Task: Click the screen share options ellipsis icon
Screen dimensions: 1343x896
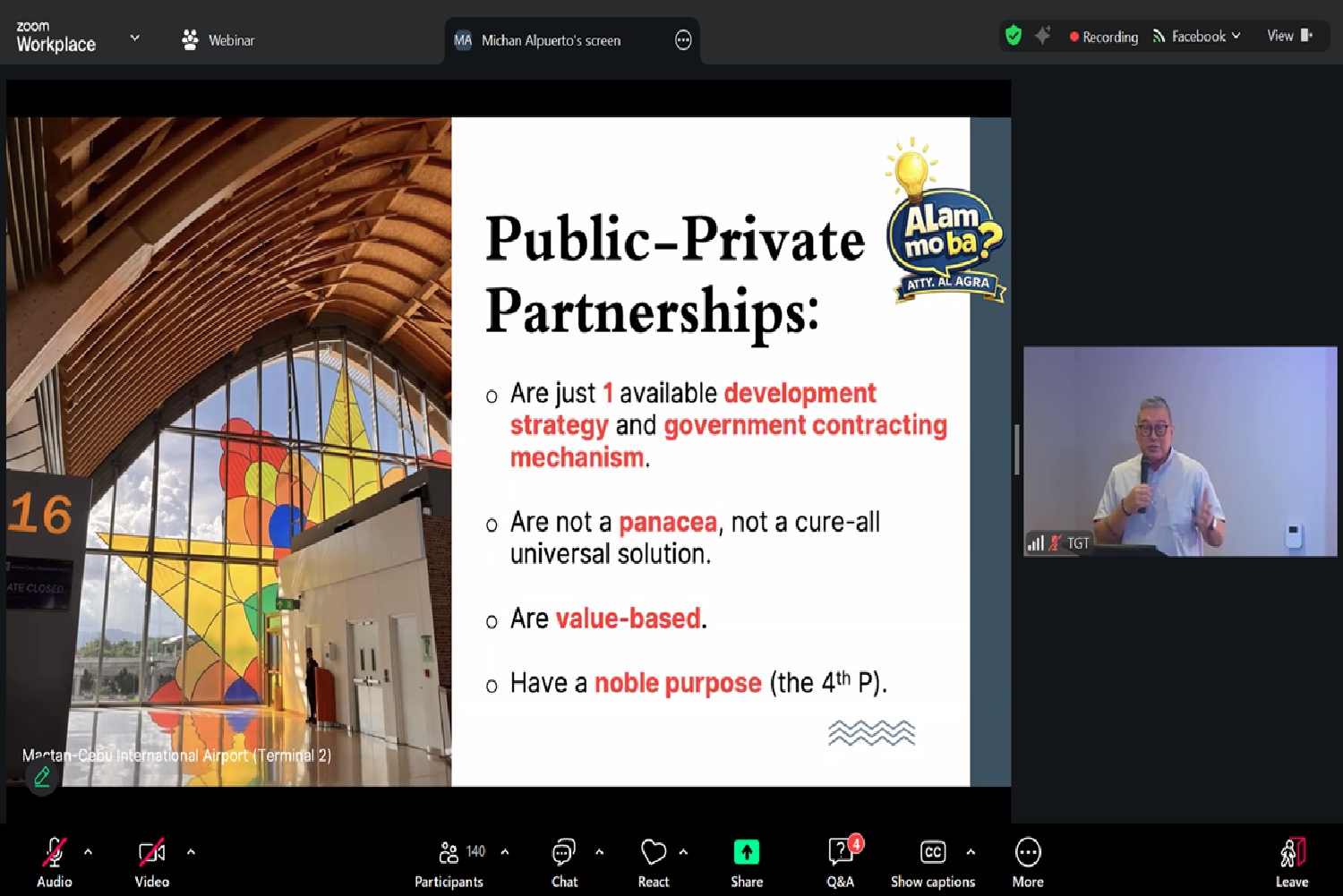Action: [x=683, y=40]
